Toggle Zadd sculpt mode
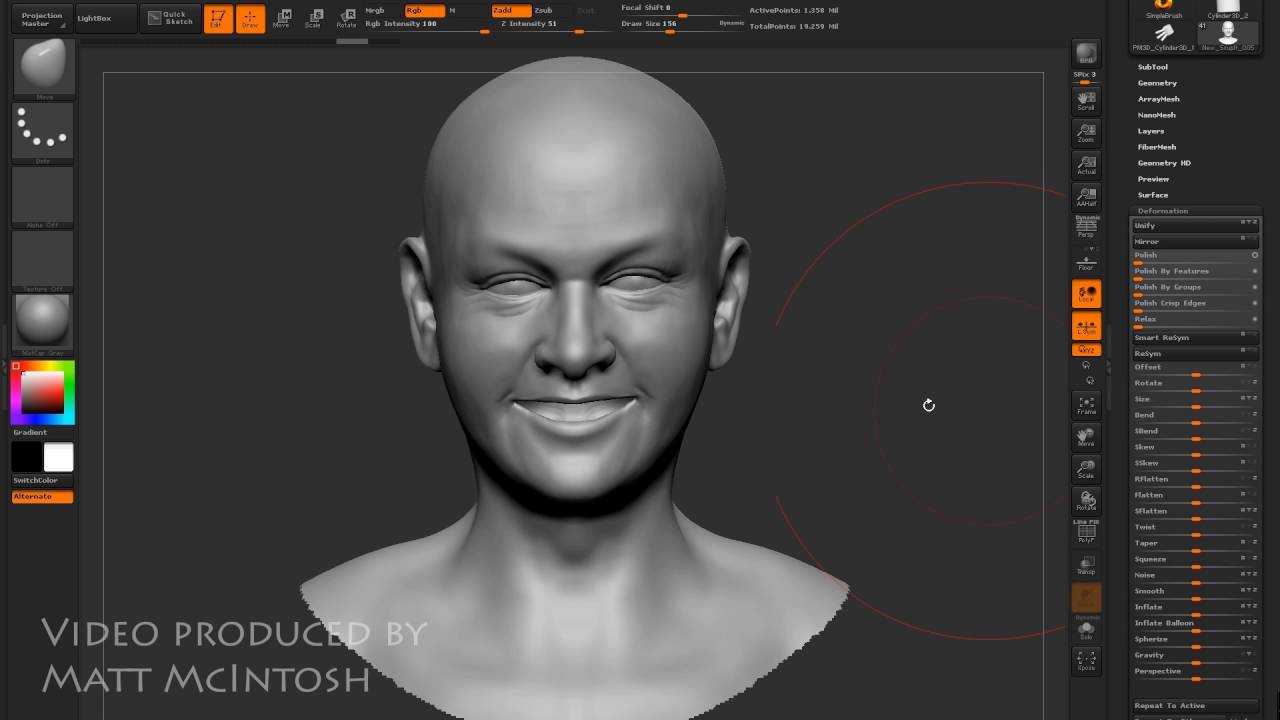 point(511,10)
